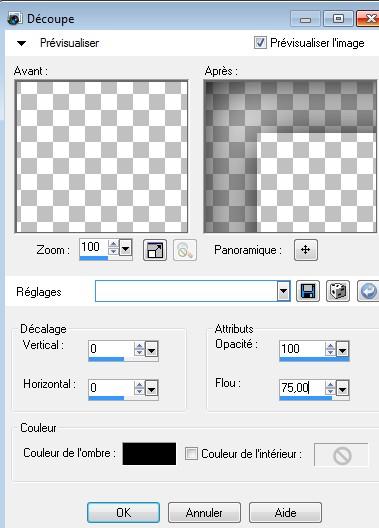Toggle the Prévisualiser l'image checkbox

point(260,43)
